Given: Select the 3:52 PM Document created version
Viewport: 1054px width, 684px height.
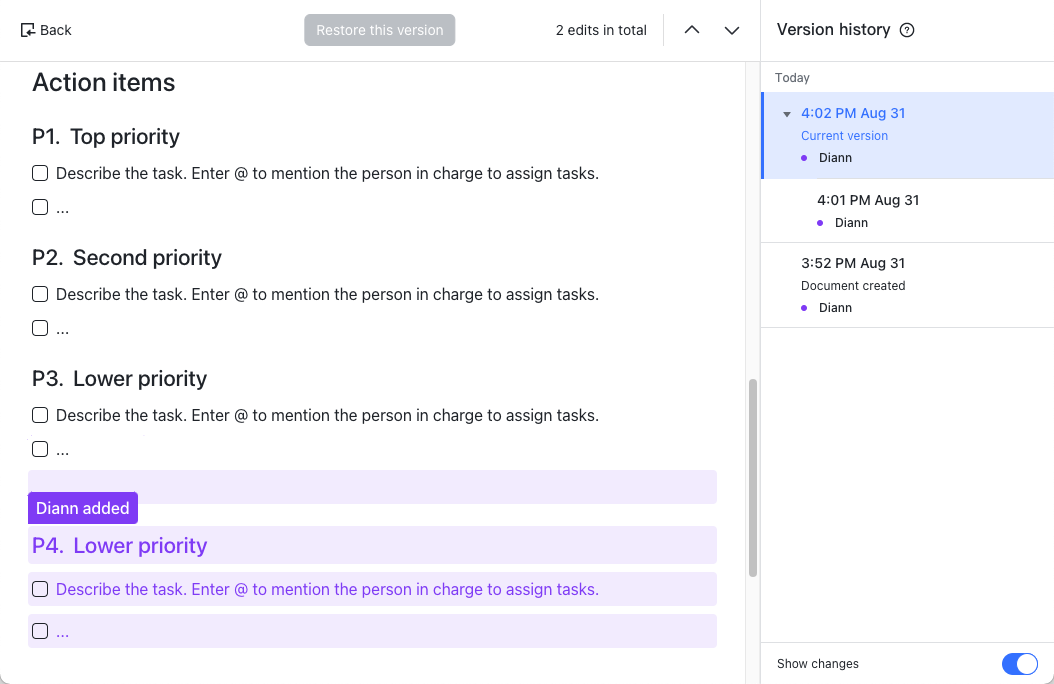Looking at the screenshot, I should click(853, 264).
